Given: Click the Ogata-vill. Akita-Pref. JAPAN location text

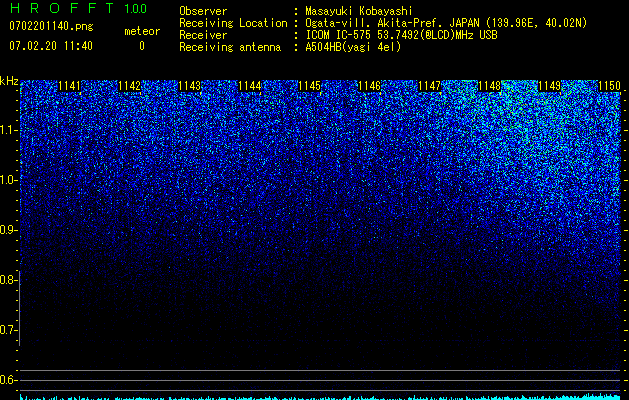Looking at the screenshot, I should tap(446, 23).
